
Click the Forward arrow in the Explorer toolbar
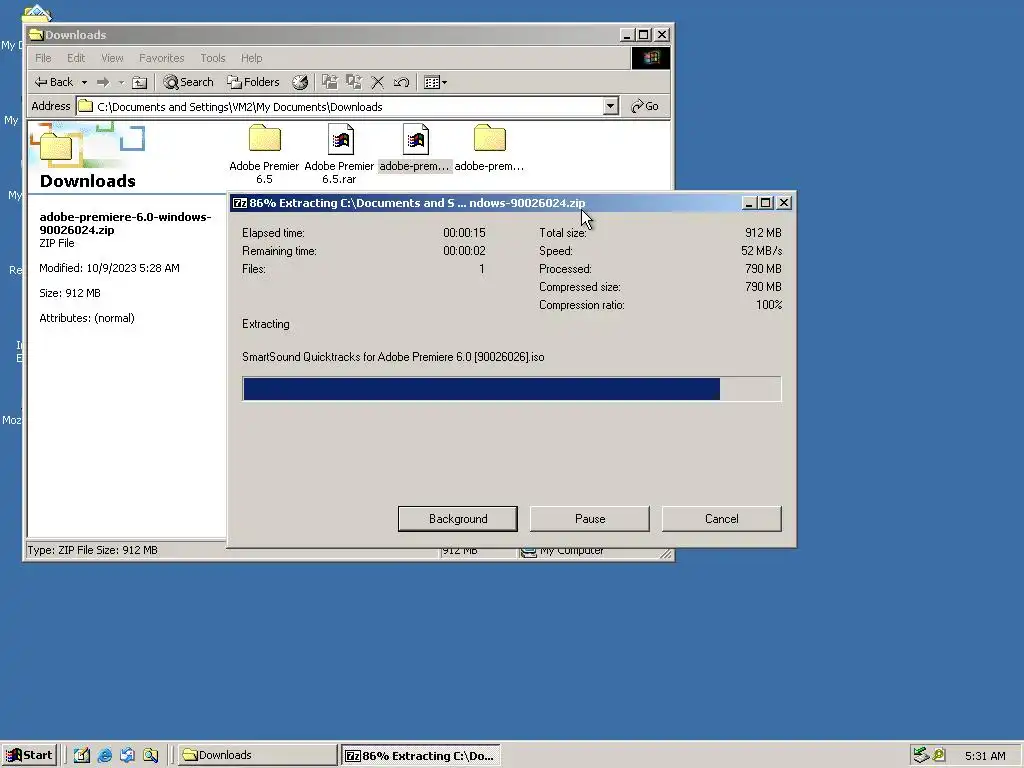point(103,82)
